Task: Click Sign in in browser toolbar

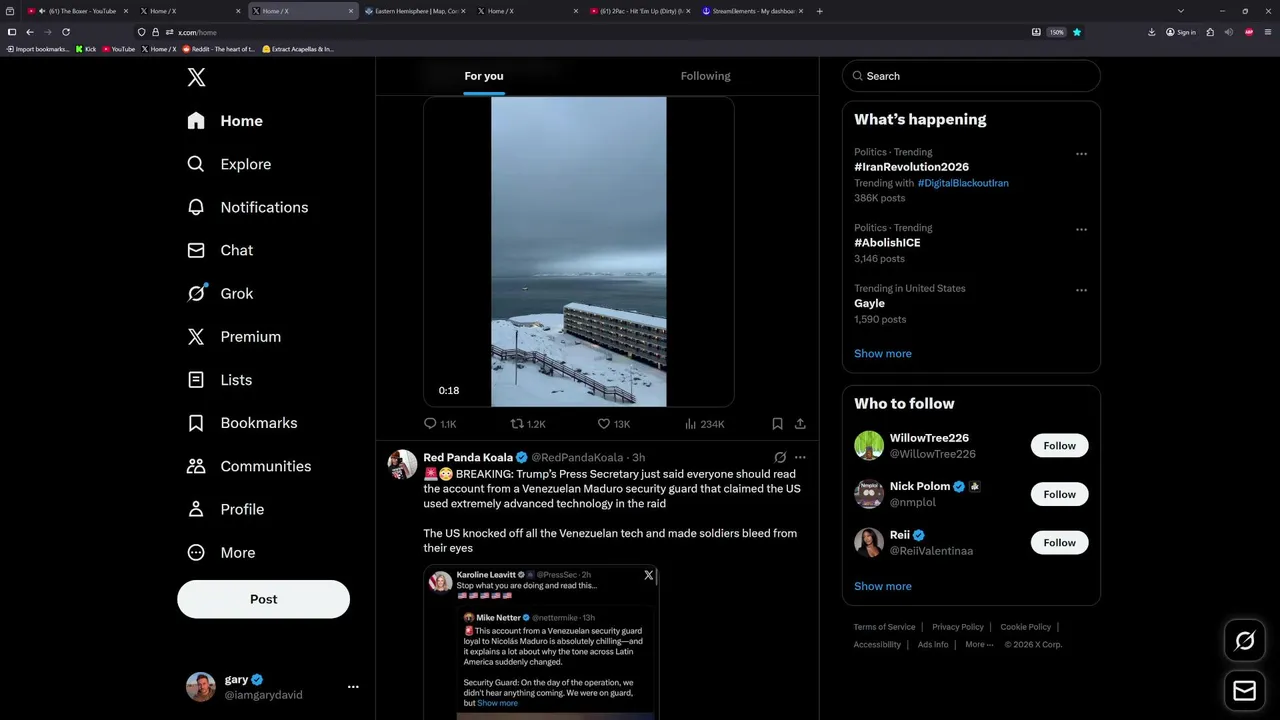Action: pos(1181,32)
